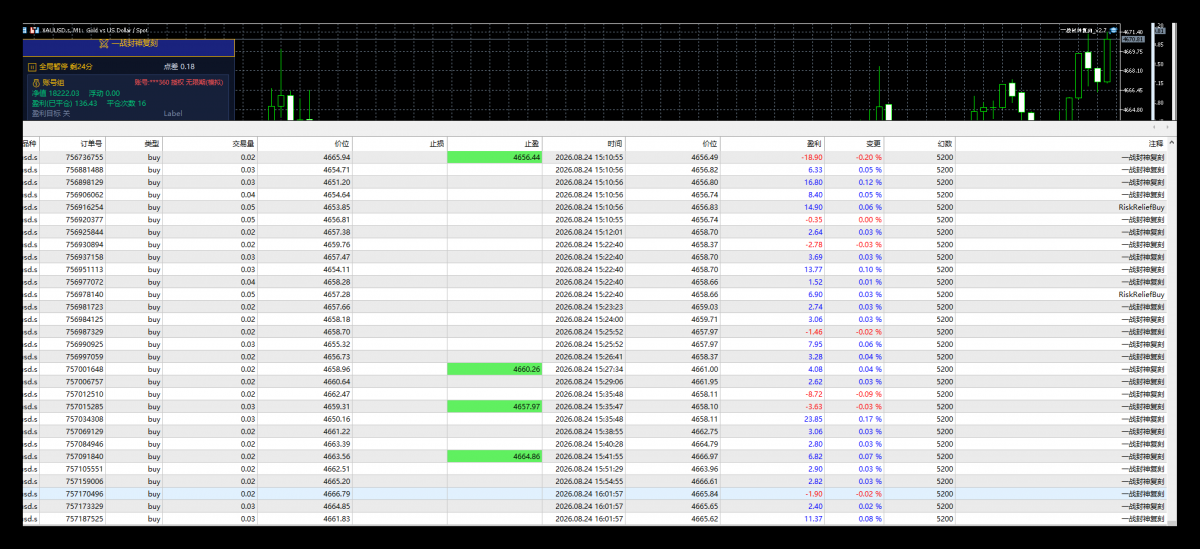Click the money bag icon beside 账号组

(35, 83)
